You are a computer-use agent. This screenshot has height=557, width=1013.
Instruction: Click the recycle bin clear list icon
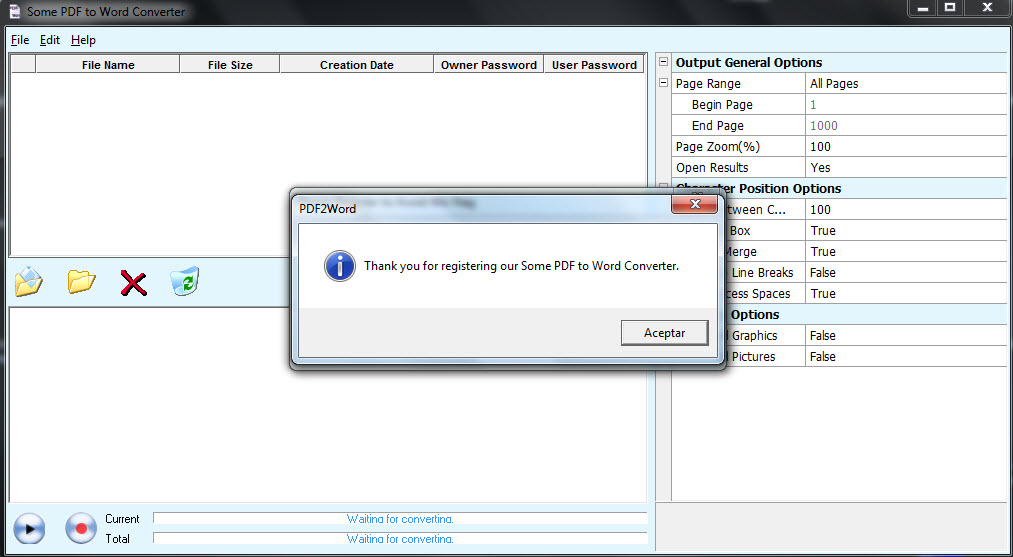click(x=185, y=282)
